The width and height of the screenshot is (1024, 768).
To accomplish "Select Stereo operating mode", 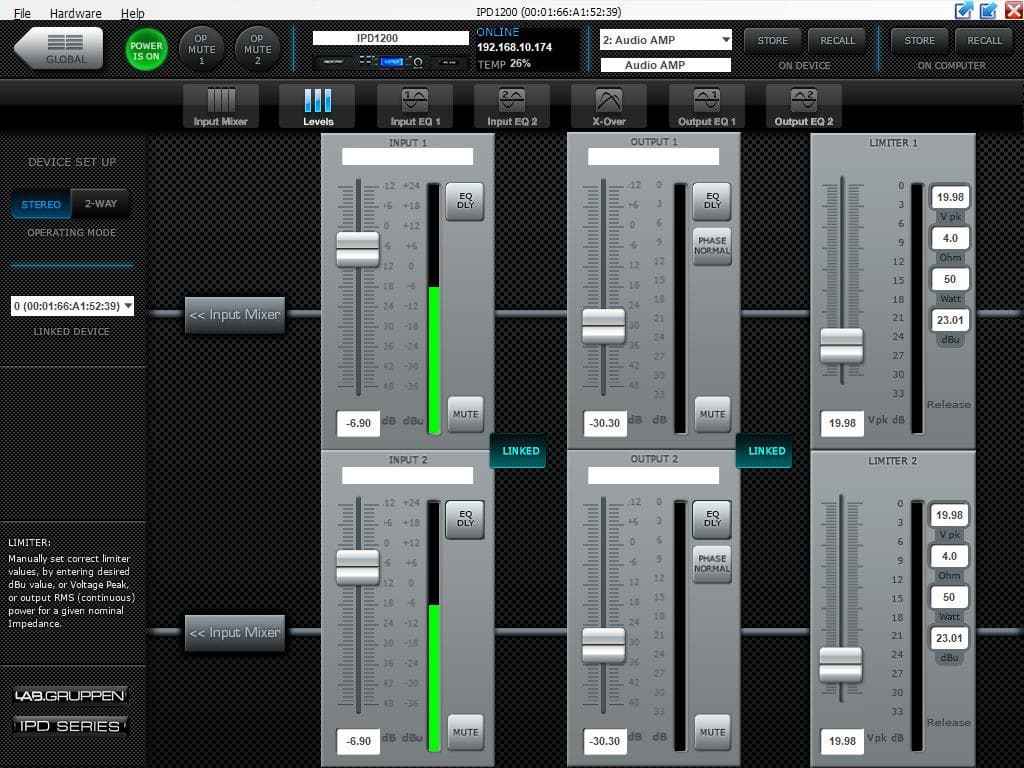I will tap(41, 204).
